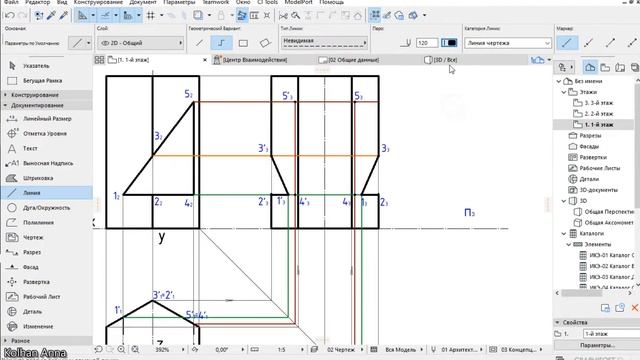The width and height of the screenshot is (640, 360).
Task: Select 'Разрезы' in Navigator tree
Action: [590, 136]
